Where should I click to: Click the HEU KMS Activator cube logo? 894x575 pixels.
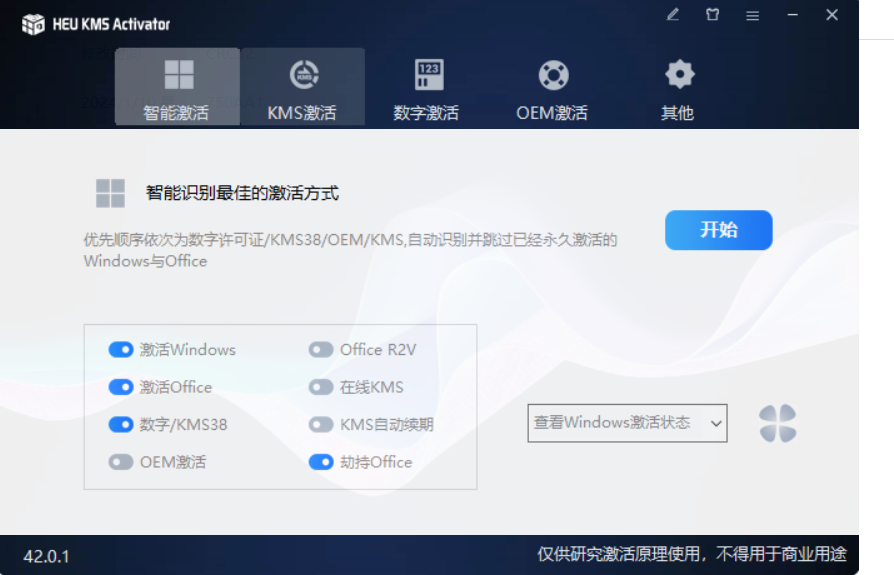pos(33,24)
